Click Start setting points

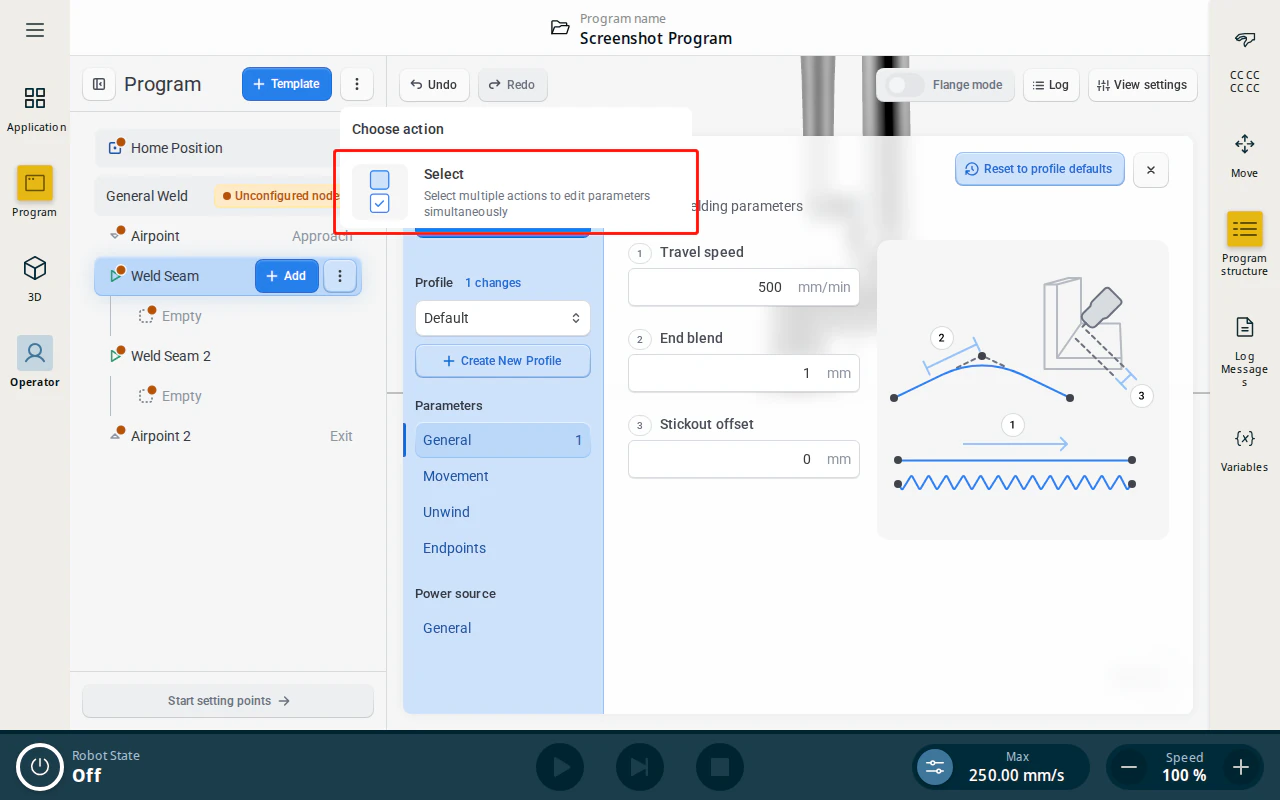coord(228,701)
